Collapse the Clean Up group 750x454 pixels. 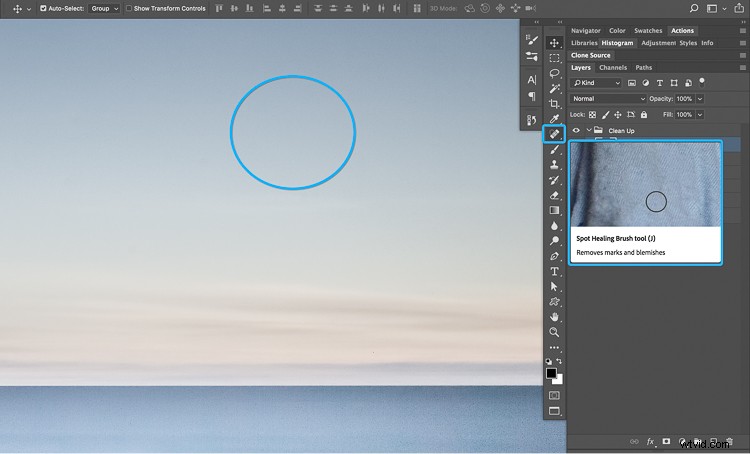[x=589, y=130]
